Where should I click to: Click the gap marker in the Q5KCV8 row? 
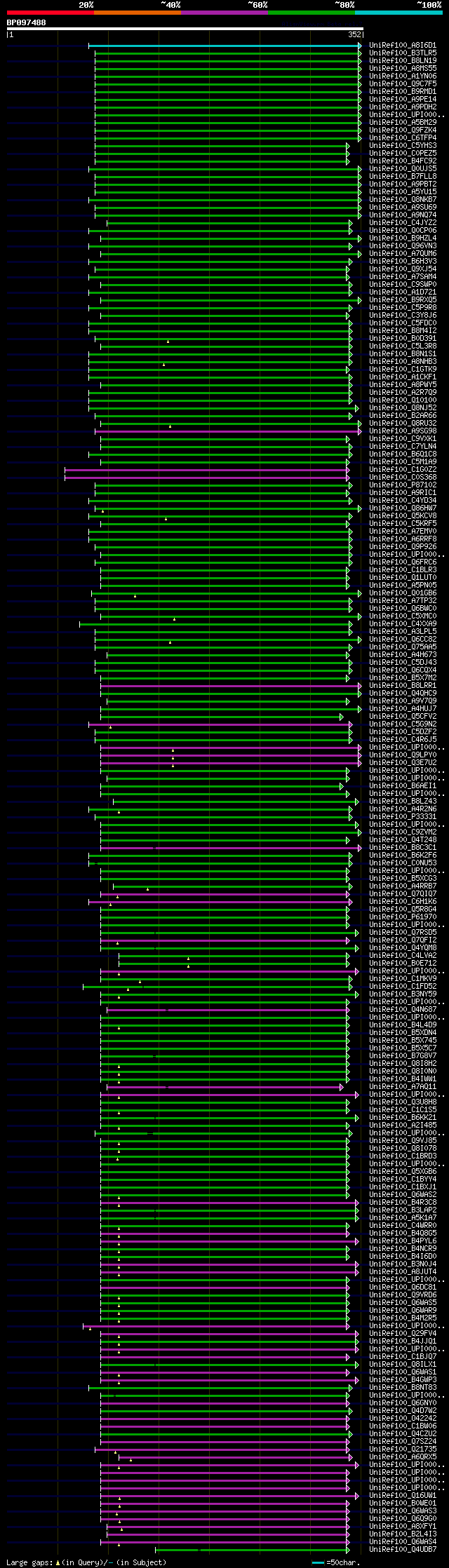pyautogui.click(x=166, y=519)
